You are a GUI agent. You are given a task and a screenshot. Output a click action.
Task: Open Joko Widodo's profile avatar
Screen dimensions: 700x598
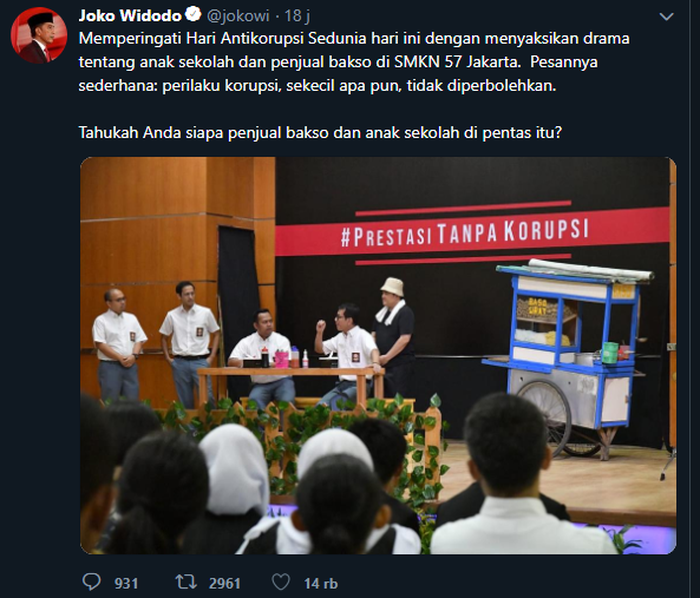39,35
